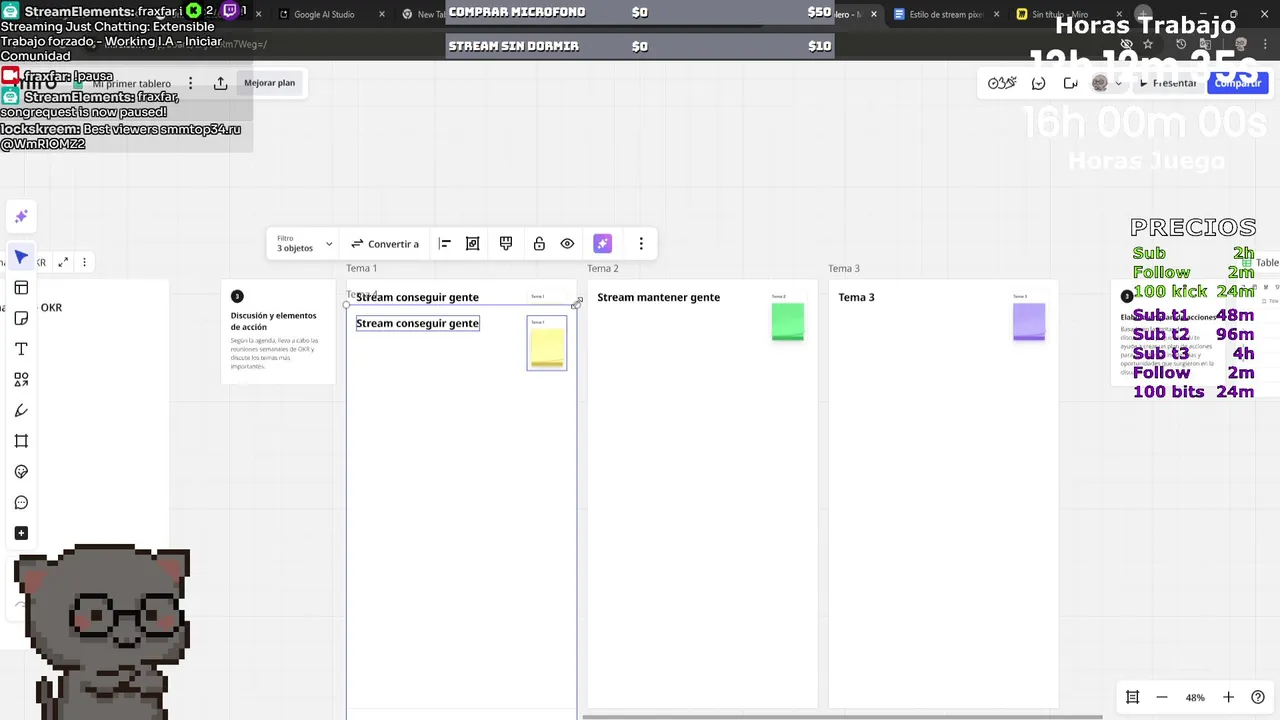Zoom in with the plus button
The width and height of the screenshot is (1280, 720).
1228,697
